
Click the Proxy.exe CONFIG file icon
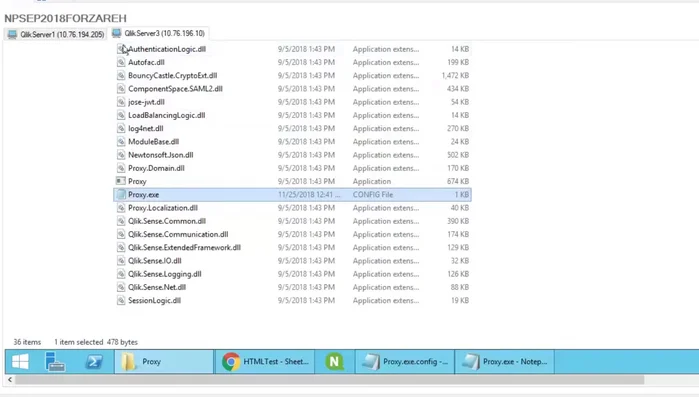click(x=121, y=195)
